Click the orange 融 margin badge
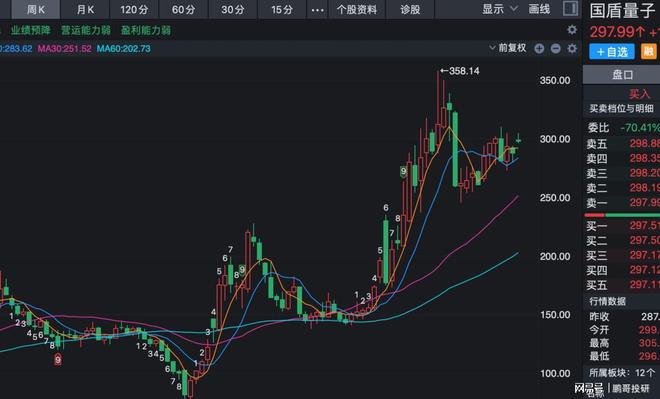Viewport: 660px width, 399px height. point(649,51)
